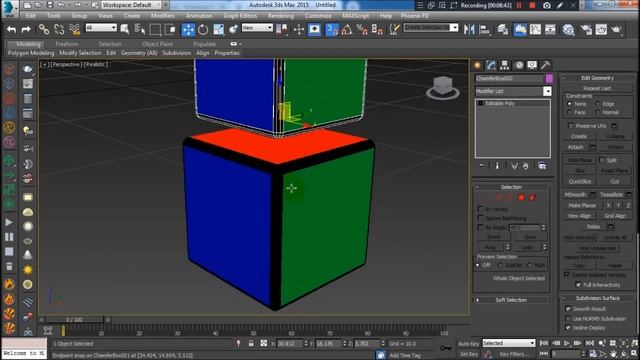Activate the Select and Move tool

coord(188,29)
